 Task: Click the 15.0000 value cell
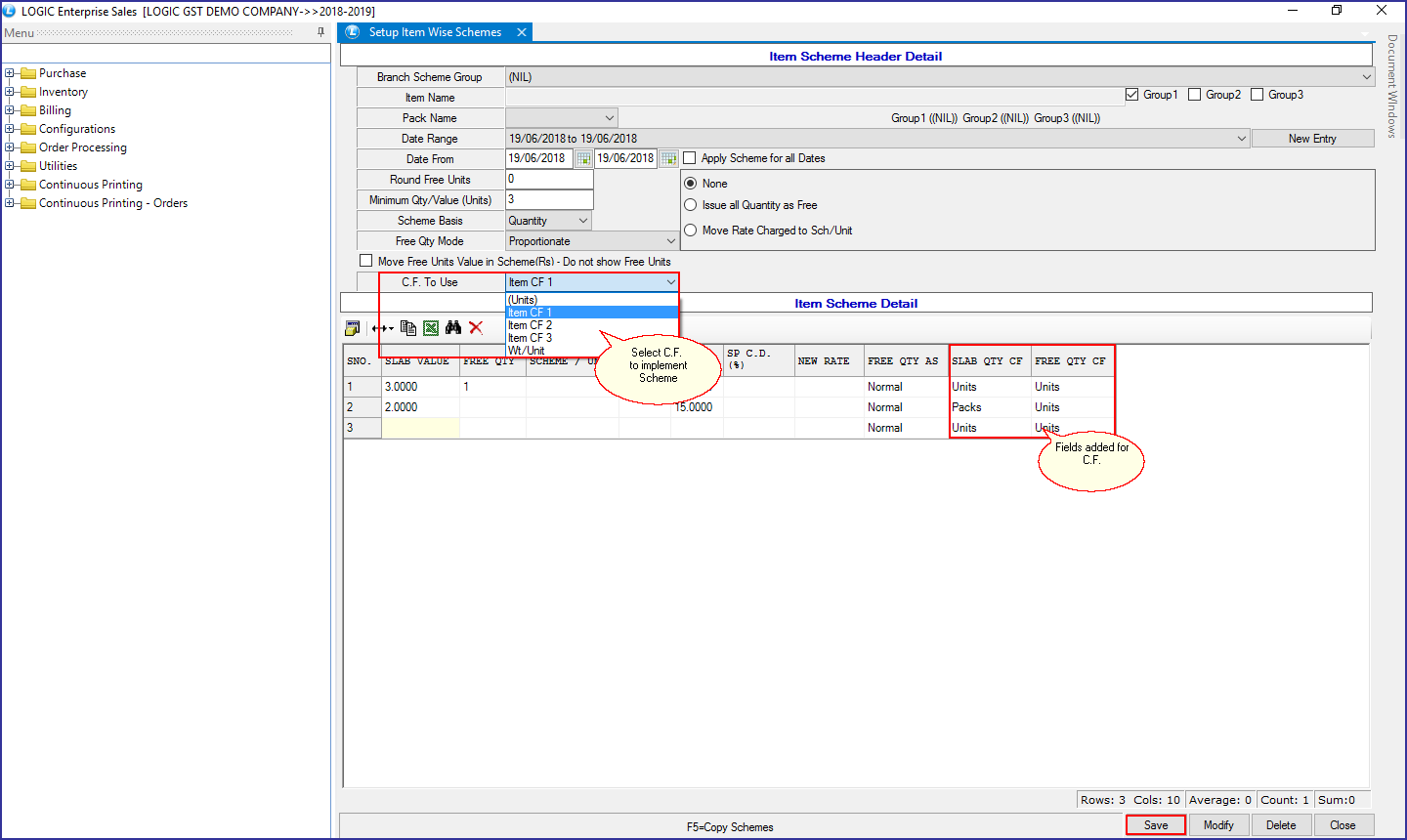[696, 407]
